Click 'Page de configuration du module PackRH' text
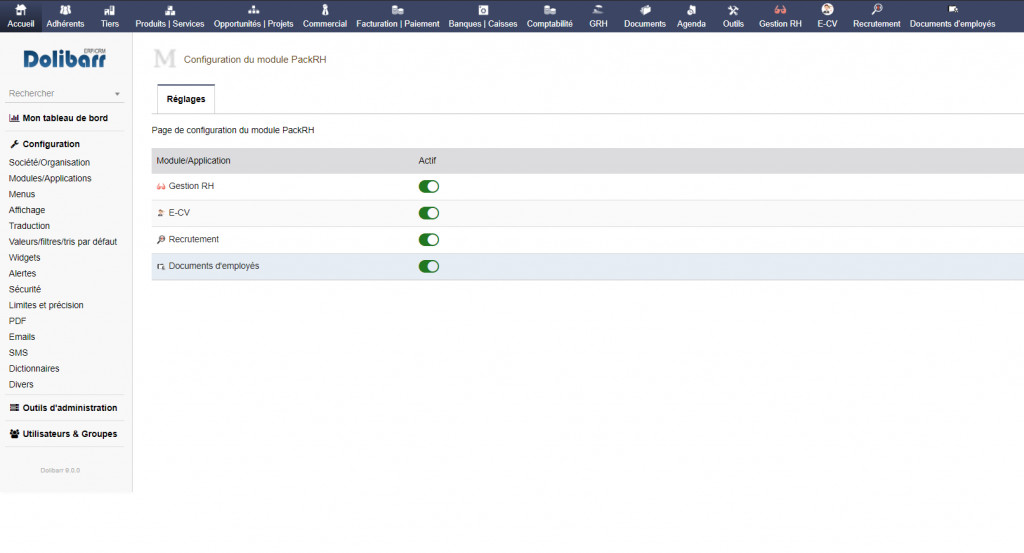1024x553 pixels. tap(232, 130)
